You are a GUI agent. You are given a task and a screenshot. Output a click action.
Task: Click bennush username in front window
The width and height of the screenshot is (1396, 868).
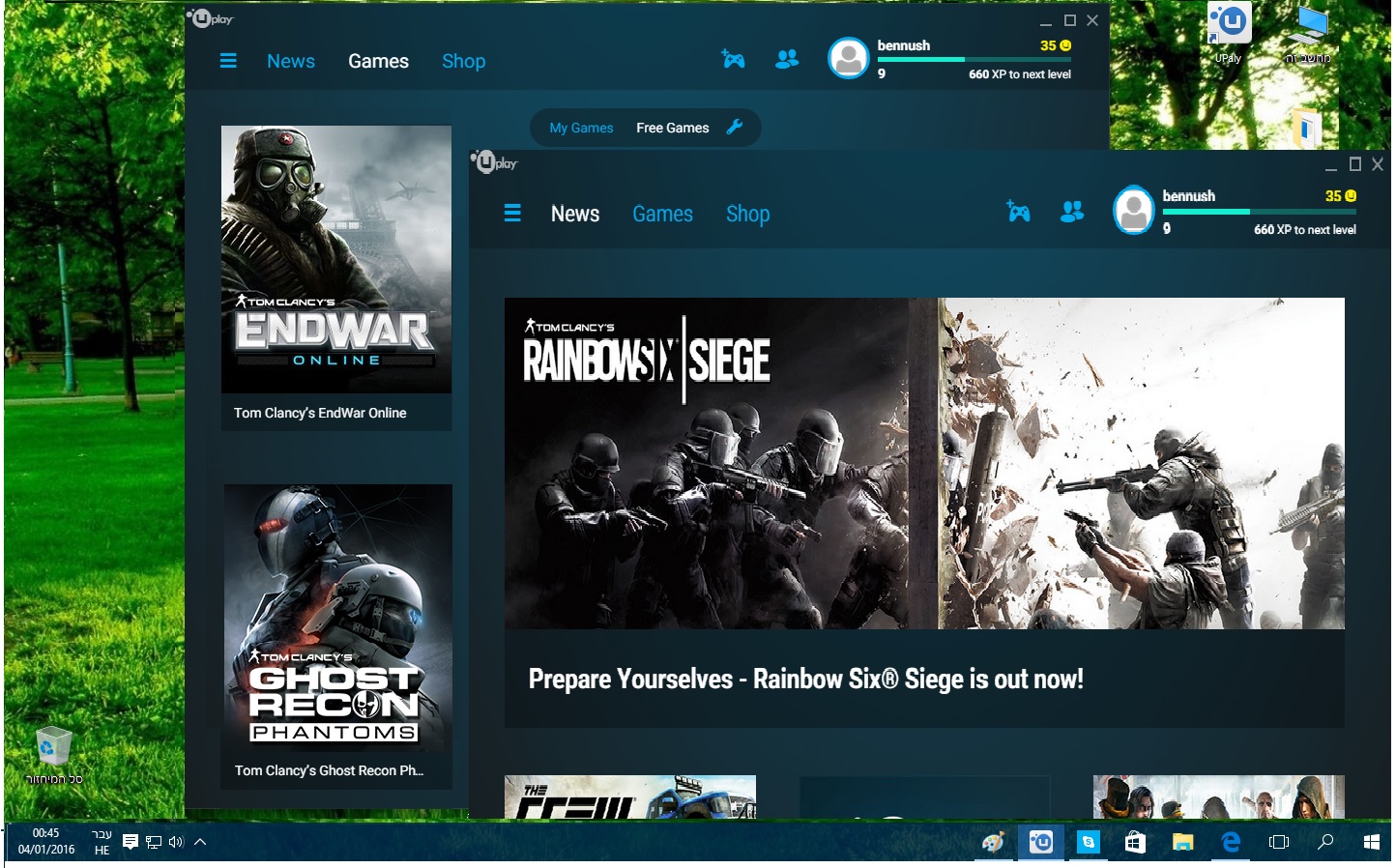pos(1189,196)
